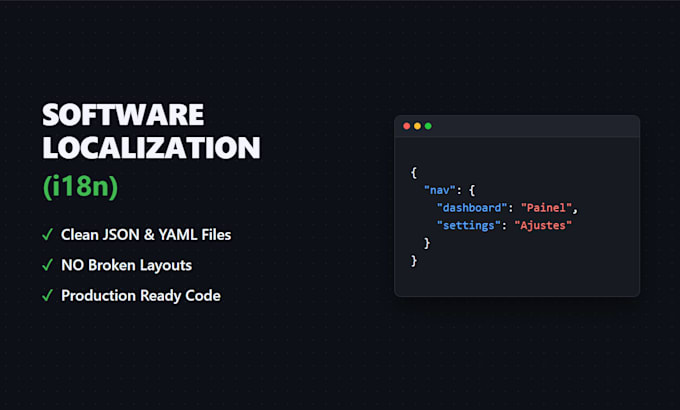Click the green checkmark beside Clean JSON & YAML Files
The width and height of the screenshot is (680, 410).
[48, 235]
